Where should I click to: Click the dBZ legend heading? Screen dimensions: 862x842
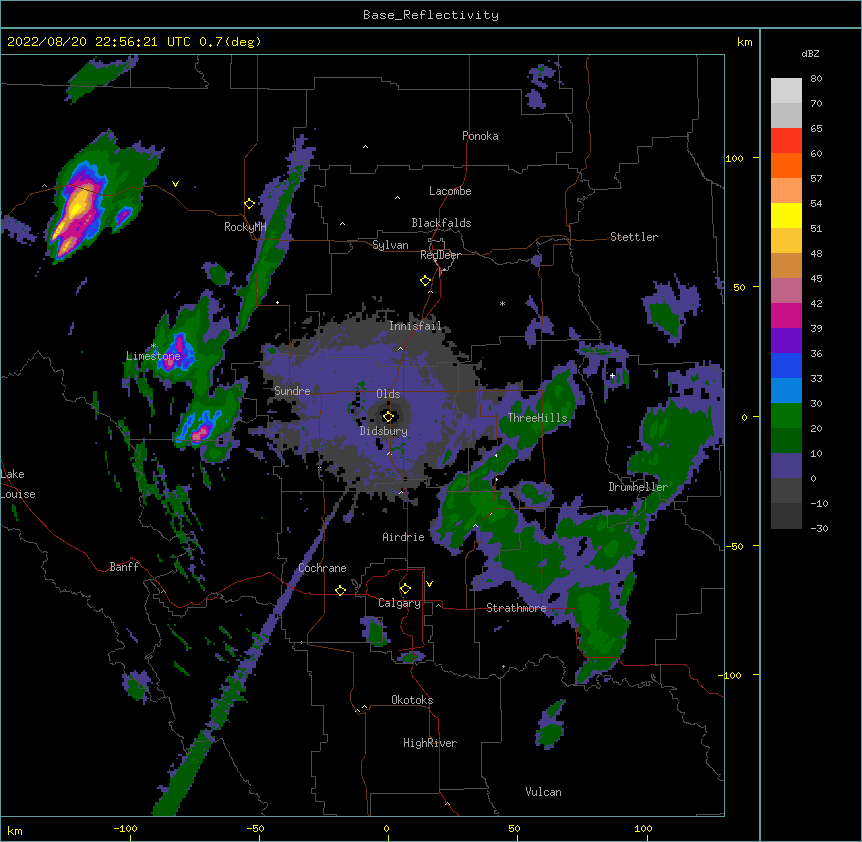coord(810,53)
